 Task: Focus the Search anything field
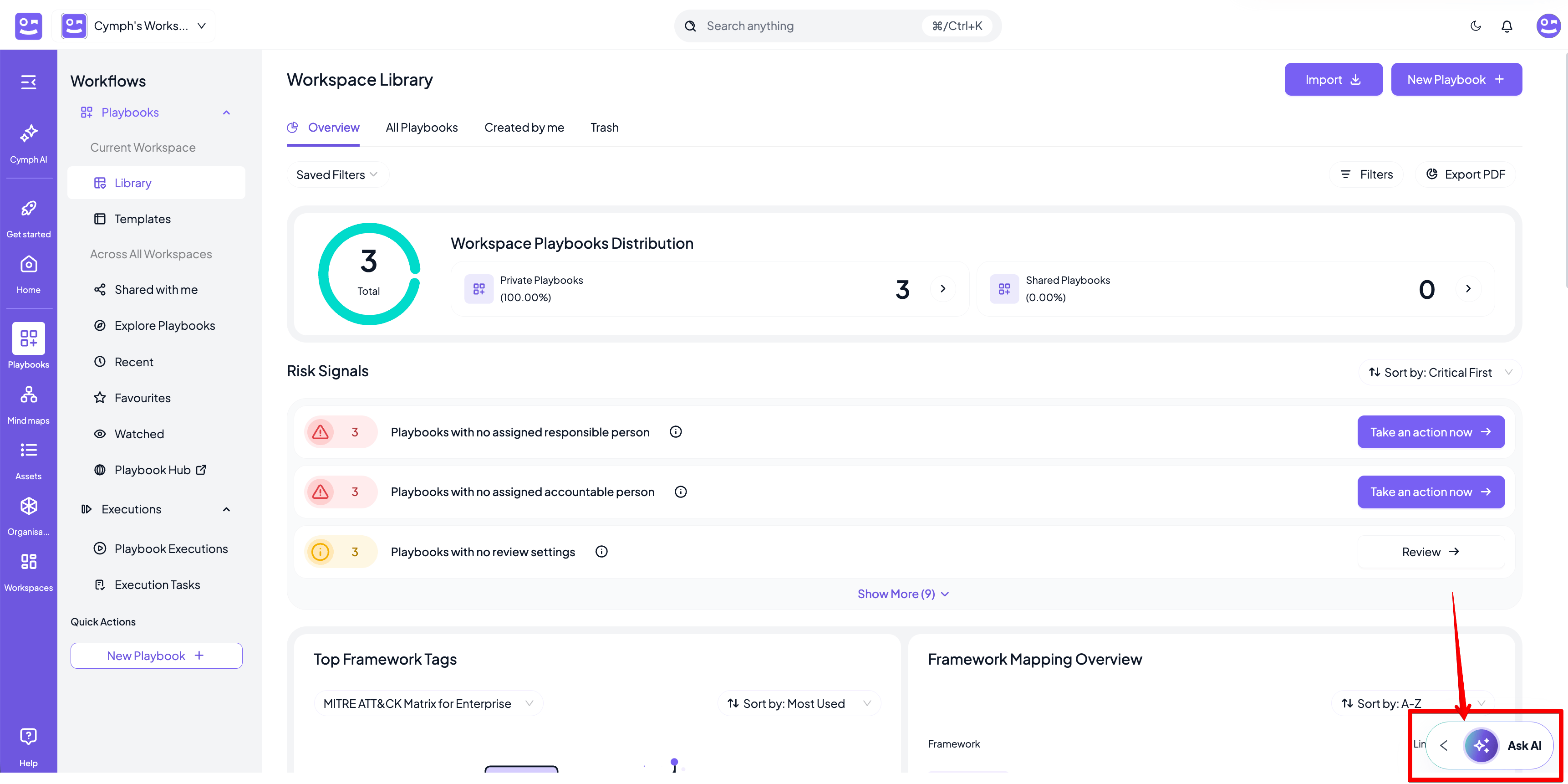tap(838, 26)
